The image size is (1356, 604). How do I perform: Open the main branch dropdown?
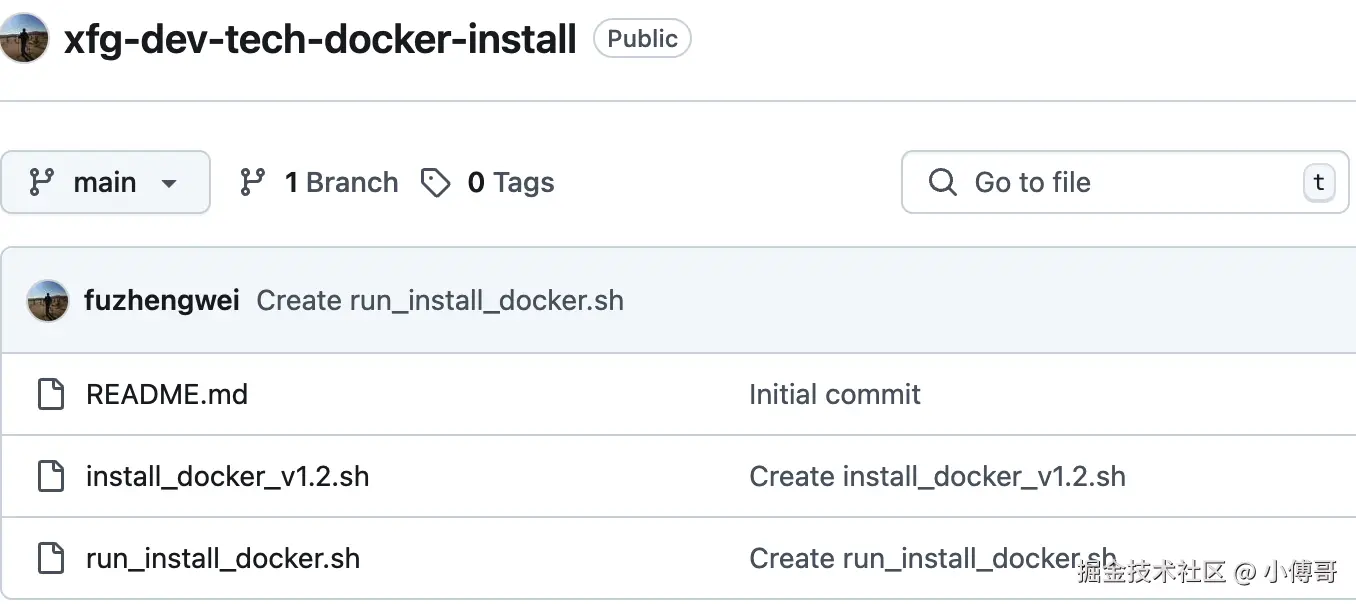tap(105, 182)
